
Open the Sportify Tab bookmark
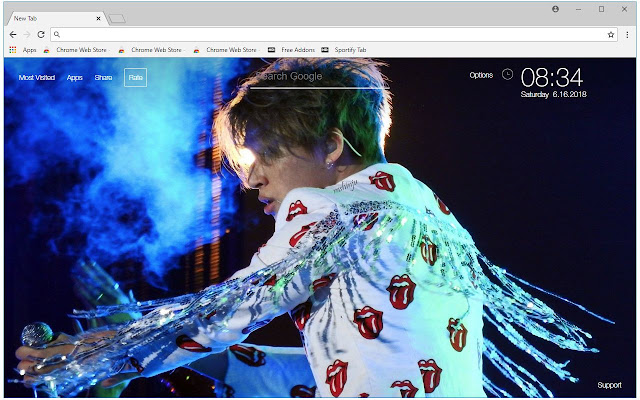pyautogui.click(x=344, y=50)
